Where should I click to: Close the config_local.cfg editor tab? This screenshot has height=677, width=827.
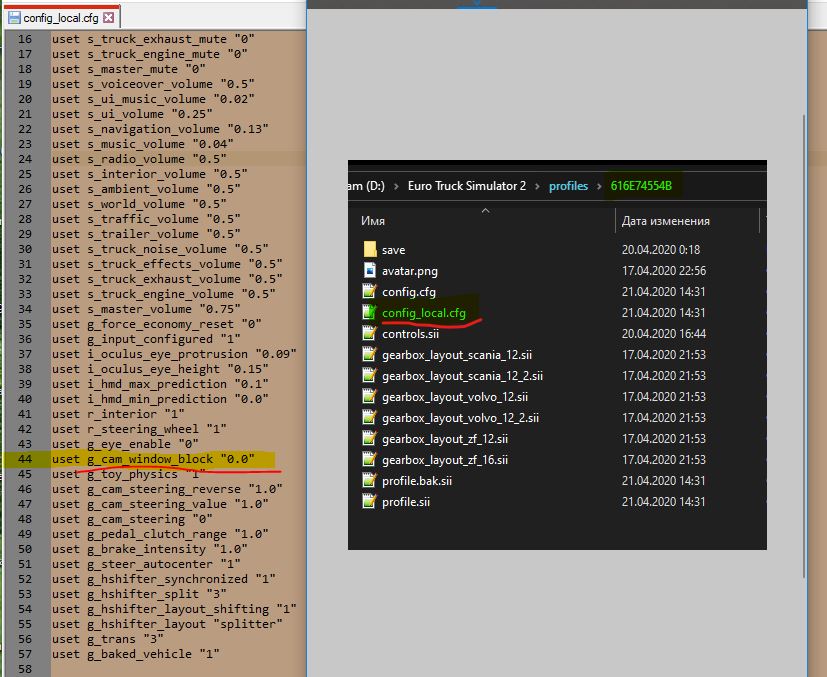click(x=109, y=18)
